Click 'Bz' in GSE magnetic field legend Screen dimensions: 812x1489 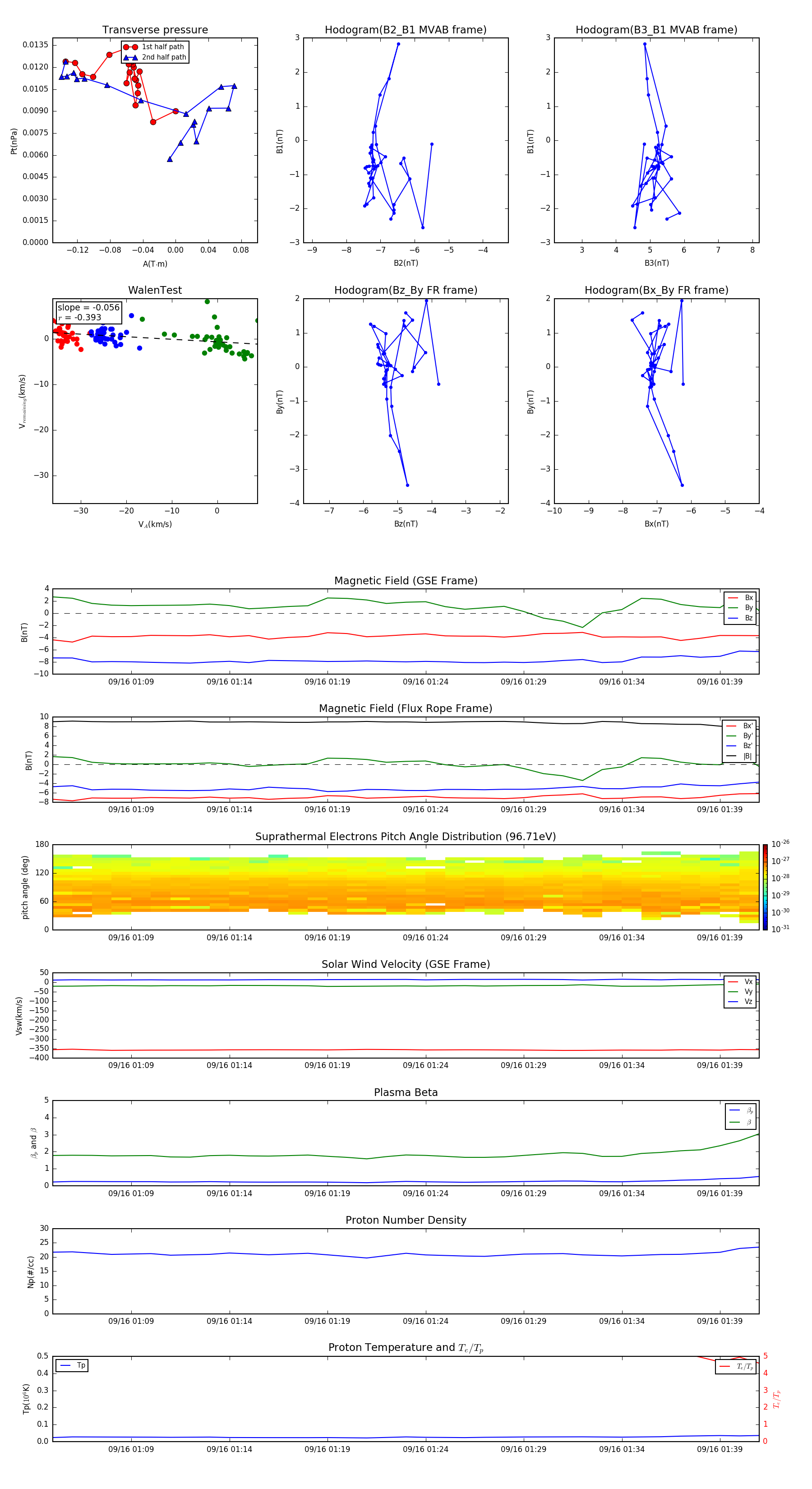click(748, 618)
